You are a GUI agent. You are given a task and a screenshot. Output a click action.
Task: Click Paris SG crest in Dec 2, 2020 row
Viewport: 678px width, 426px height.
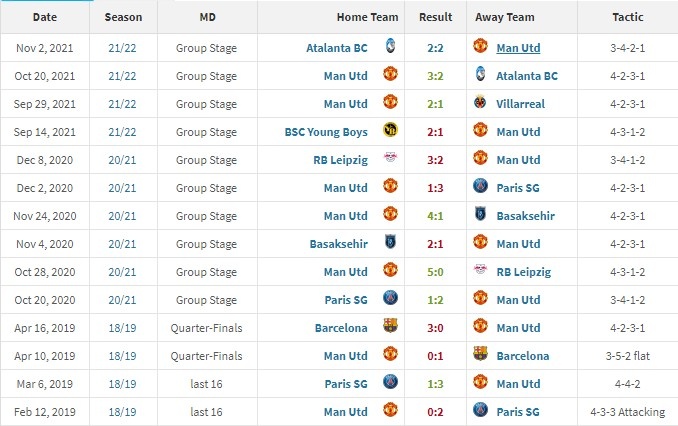pos(480,186)
